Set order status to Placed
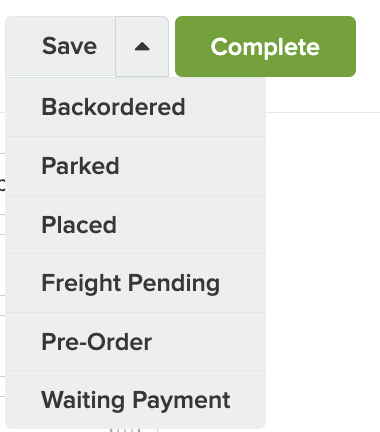Image resolution: width=380 pixels, height=432 pixels. tap(135, 224)
